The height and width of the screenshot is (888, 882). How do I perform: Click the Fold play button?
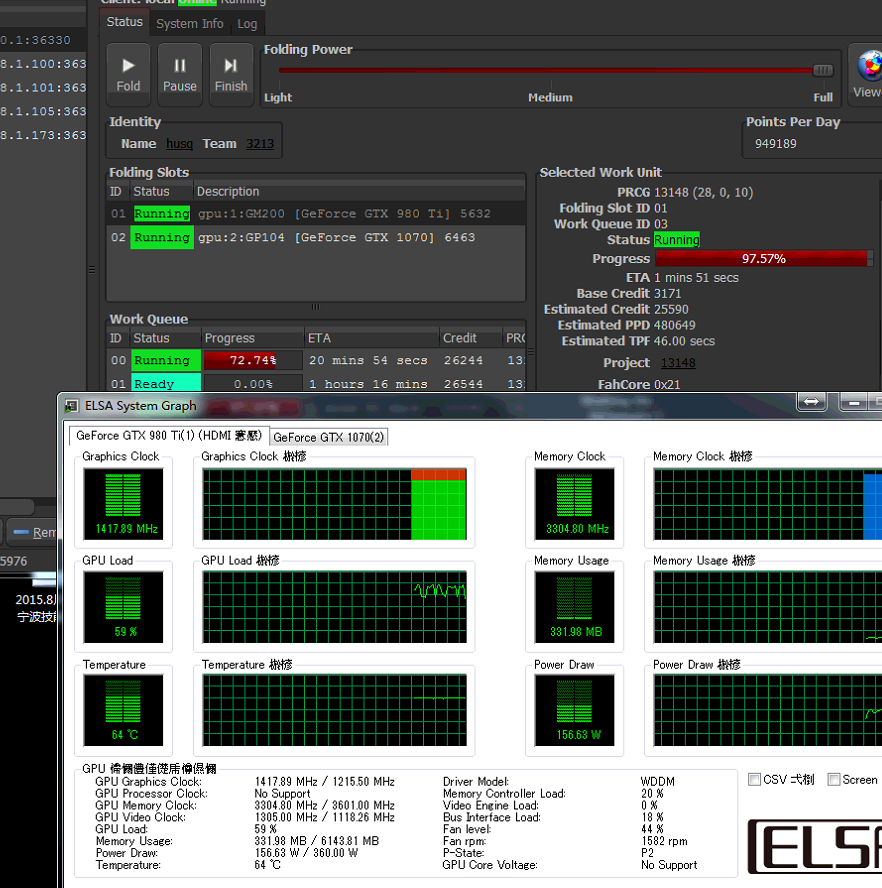(128, 75)
